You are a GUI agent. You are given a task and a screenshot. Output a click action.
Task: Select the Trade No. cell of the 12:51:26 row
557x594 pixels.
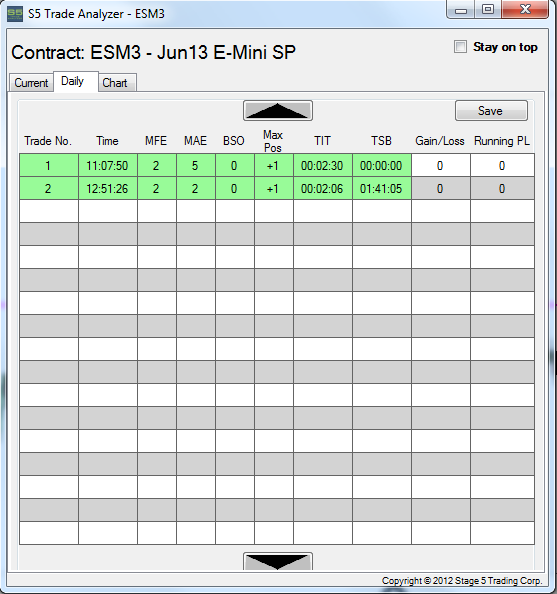(49, 188)
